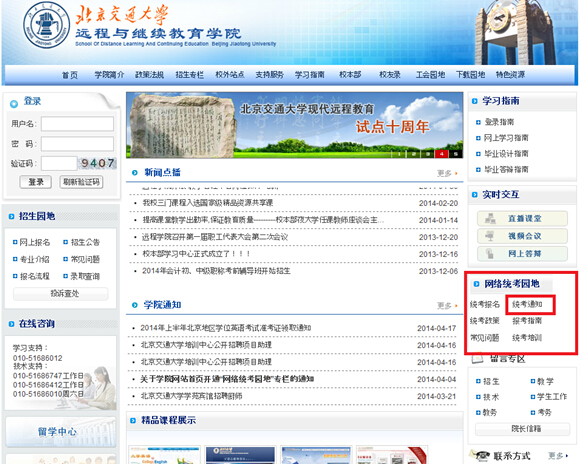
Task: Open the 学院简介 menu item
Action: 109,75
